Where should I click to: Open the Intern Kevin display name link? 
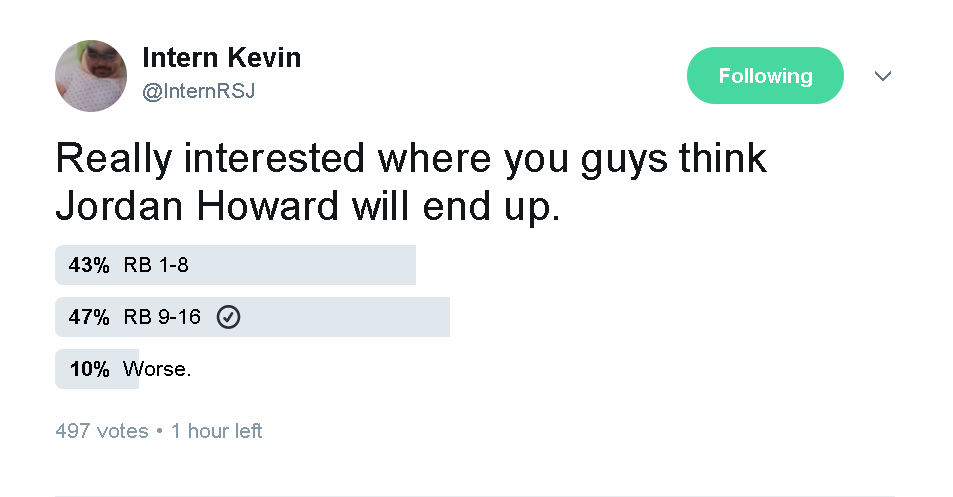221,58
